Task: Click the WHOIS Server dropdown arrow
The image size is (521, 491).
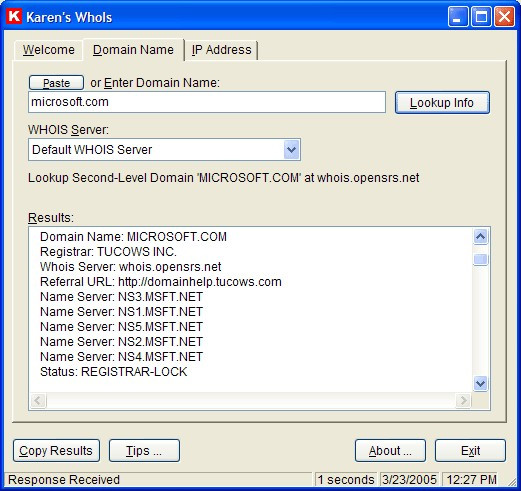Action: click(291, 150)
